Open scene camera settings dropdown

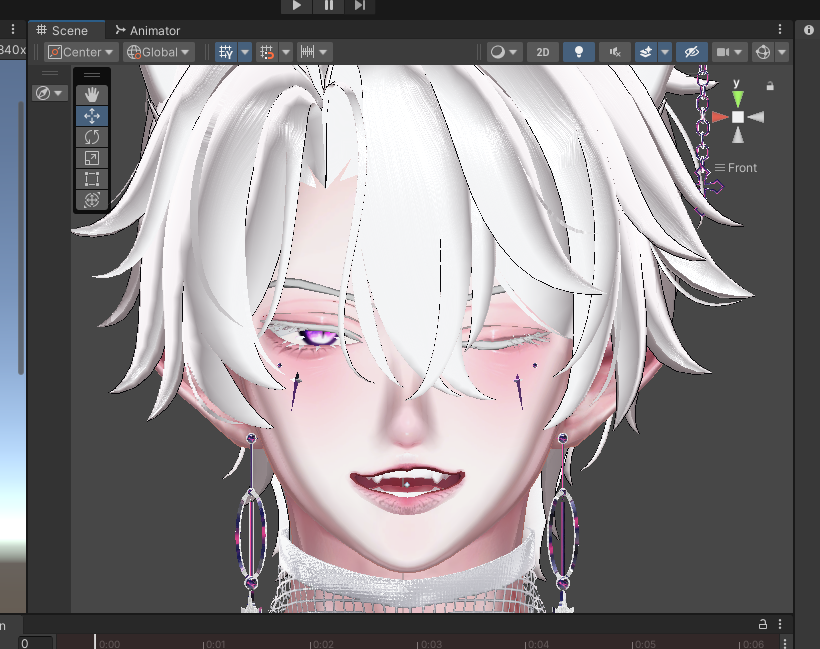729,52
